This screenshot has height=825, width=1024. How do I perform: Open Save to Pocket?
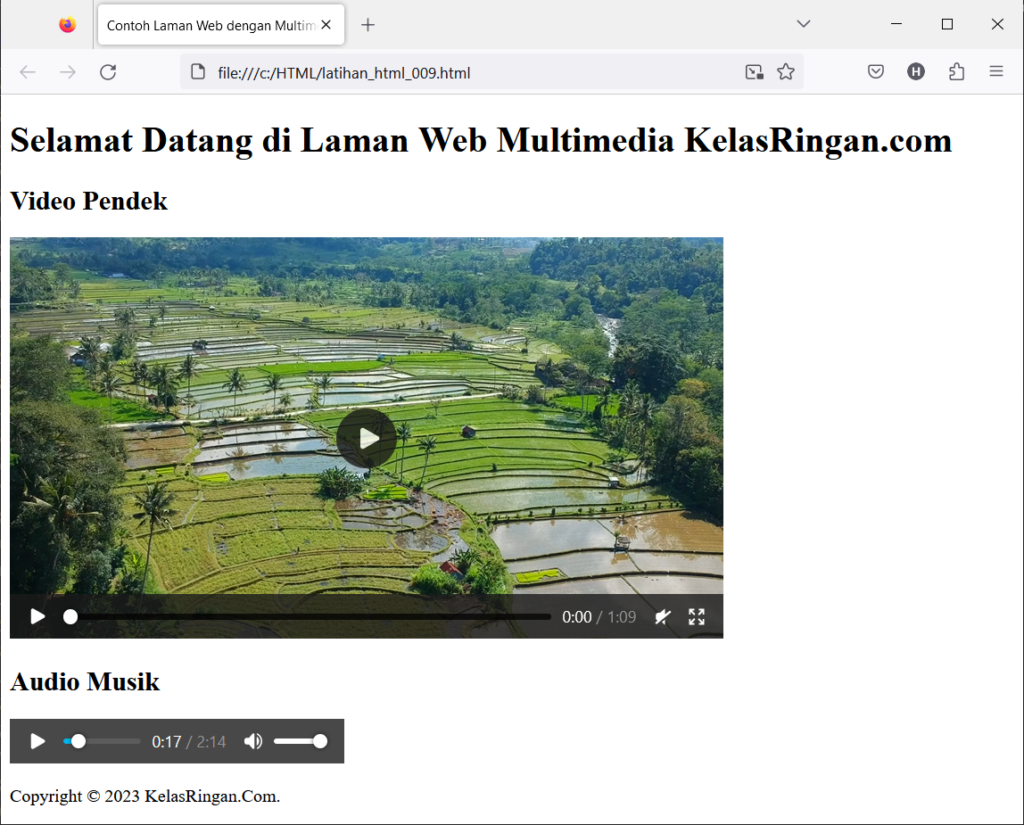pos(876,72)
